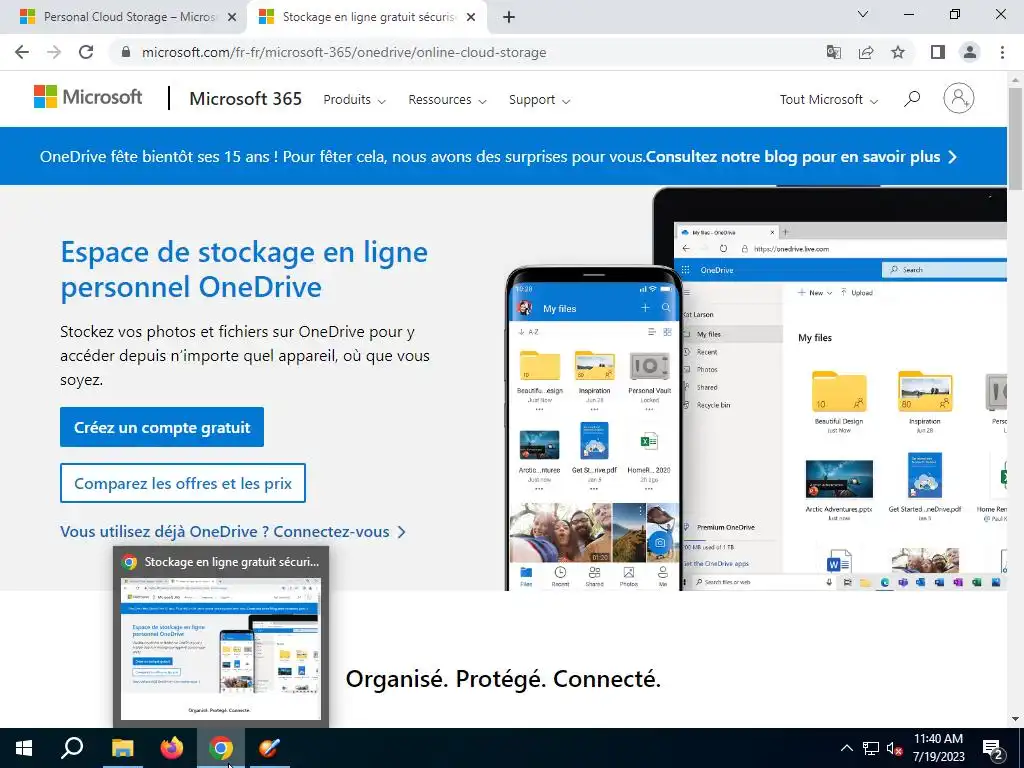View site info via the padlock icon

click(x=126, y=52)
